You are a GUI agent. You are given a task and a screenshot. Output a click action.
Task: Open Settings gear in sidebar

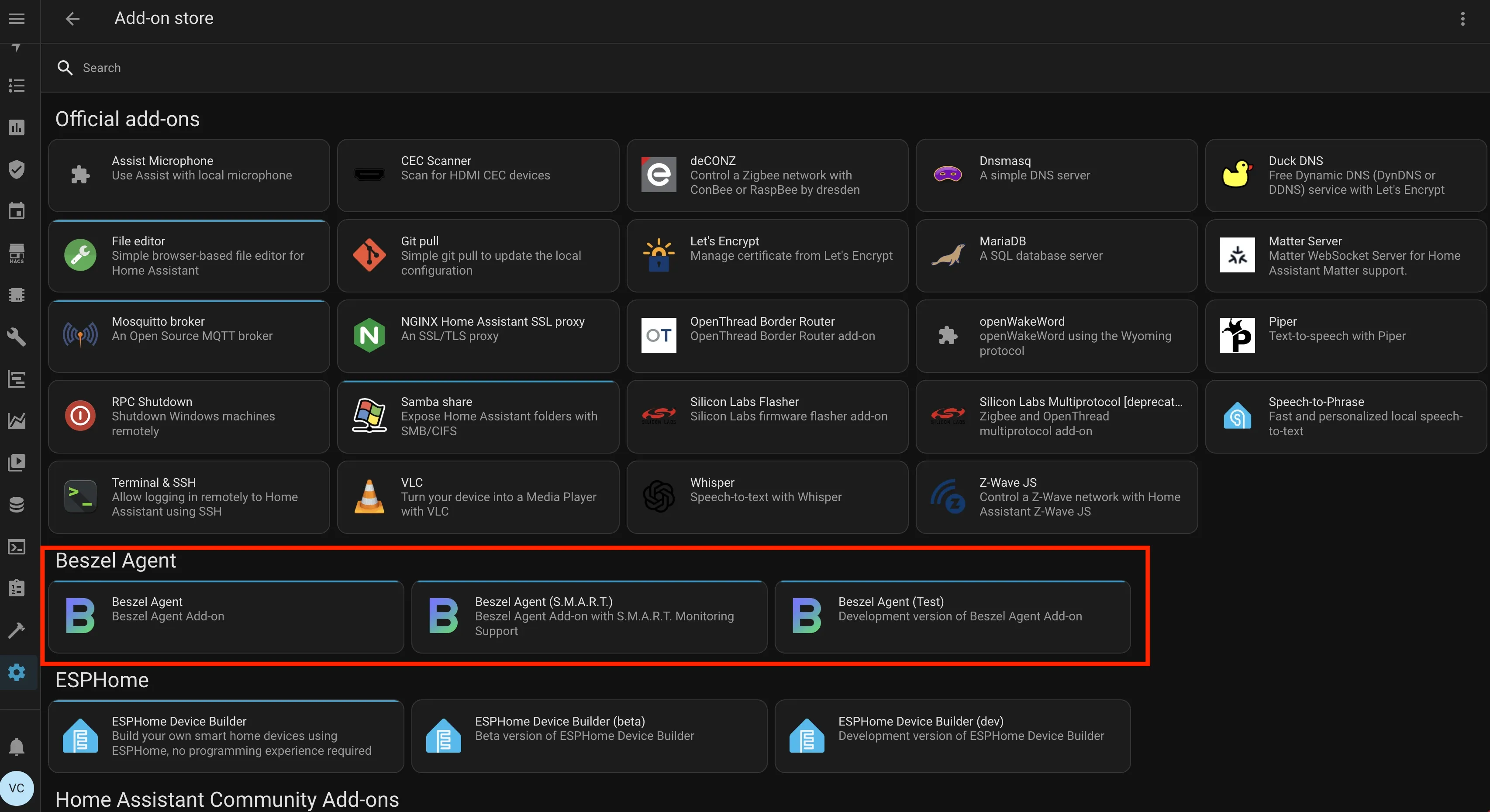[17, 672]
